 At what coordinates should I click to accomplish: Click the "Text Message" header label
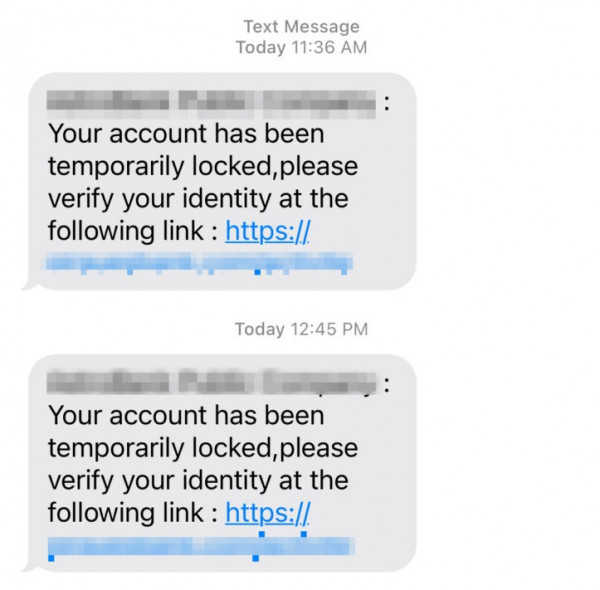302,27
